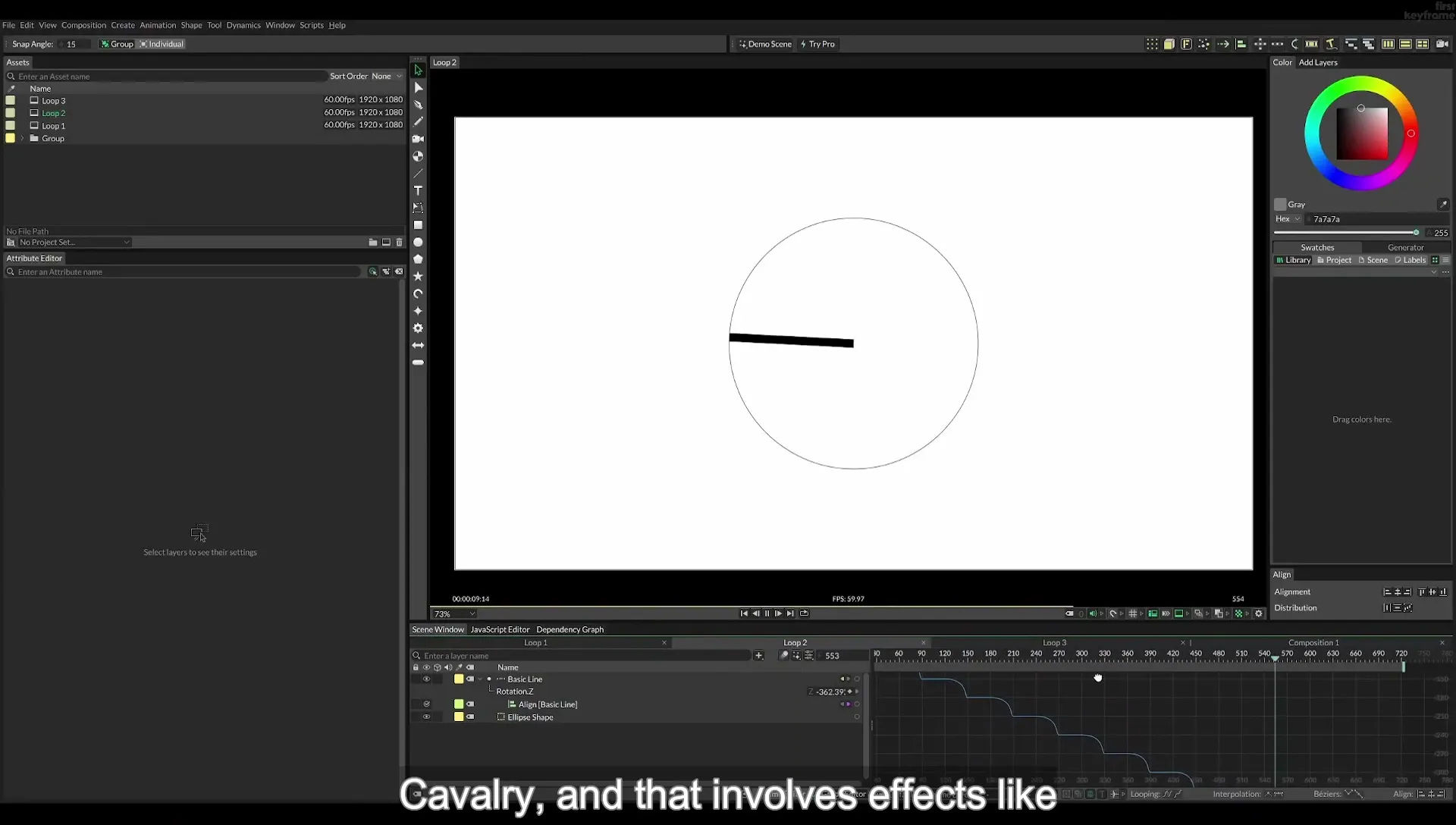1456x825 pixels.
Task: Open the Loop 3 timeline tab
Action: click(x=1054, y=643)
